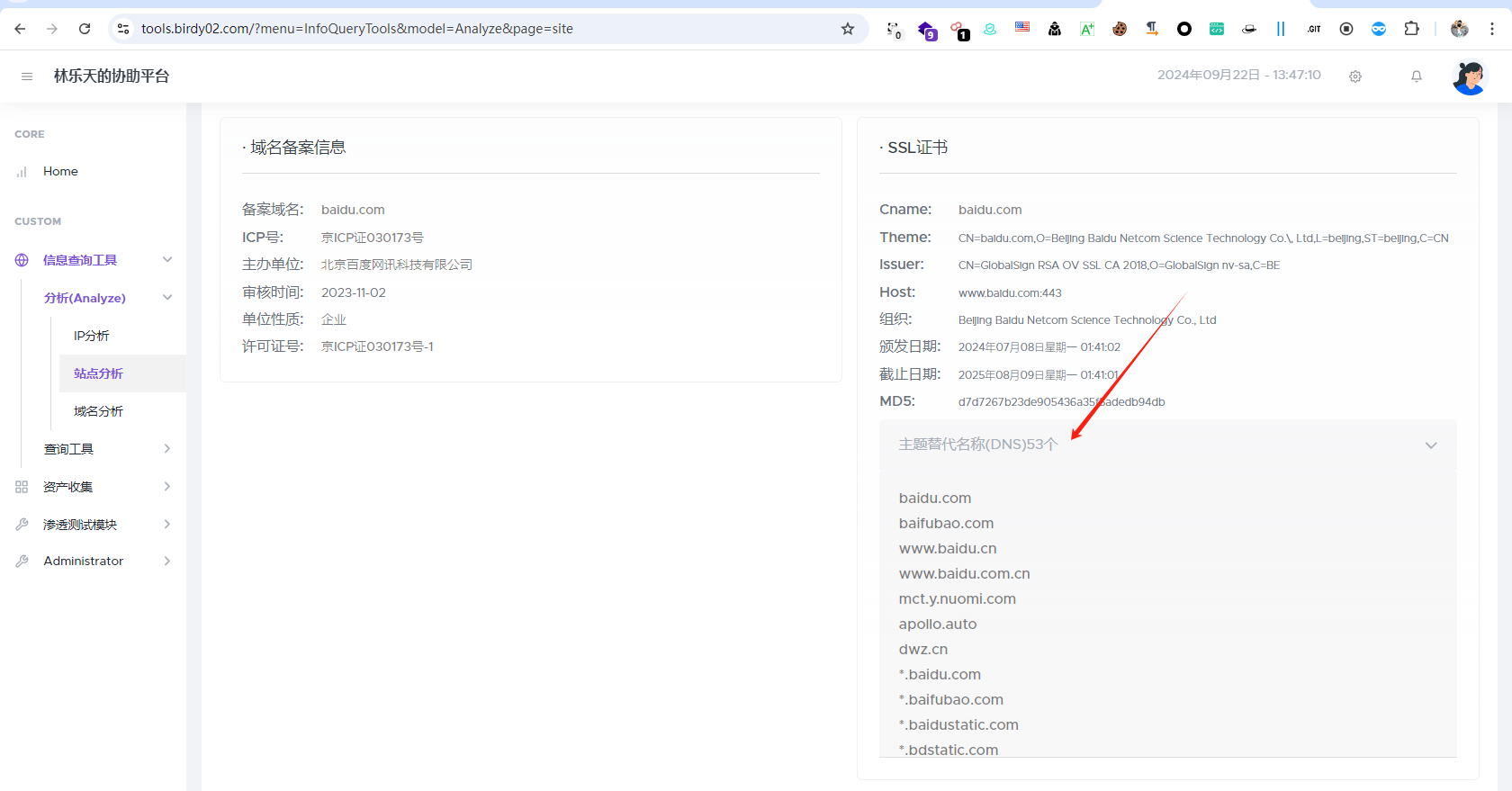1512x791 pixels.
Task: Open the settings gear icon in header
Action: [x=1355, y=76]
